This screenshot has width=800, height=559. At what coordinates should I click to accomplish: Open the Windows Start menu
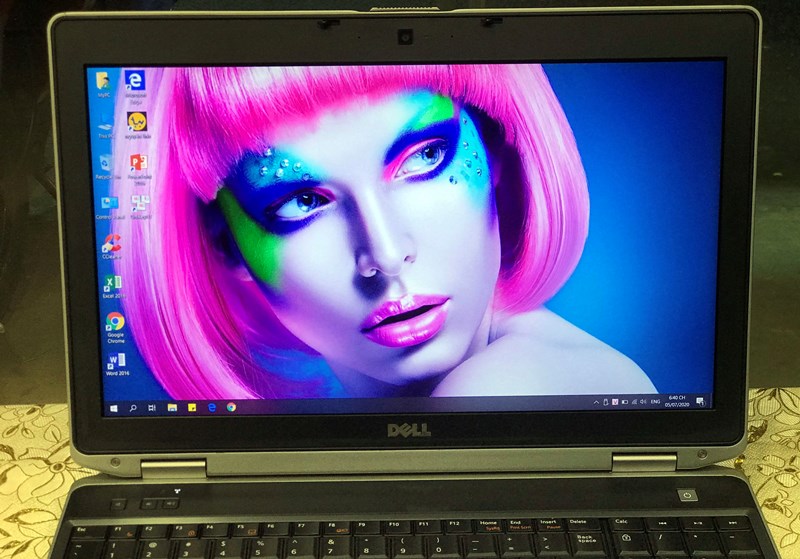tap(114, 409)
